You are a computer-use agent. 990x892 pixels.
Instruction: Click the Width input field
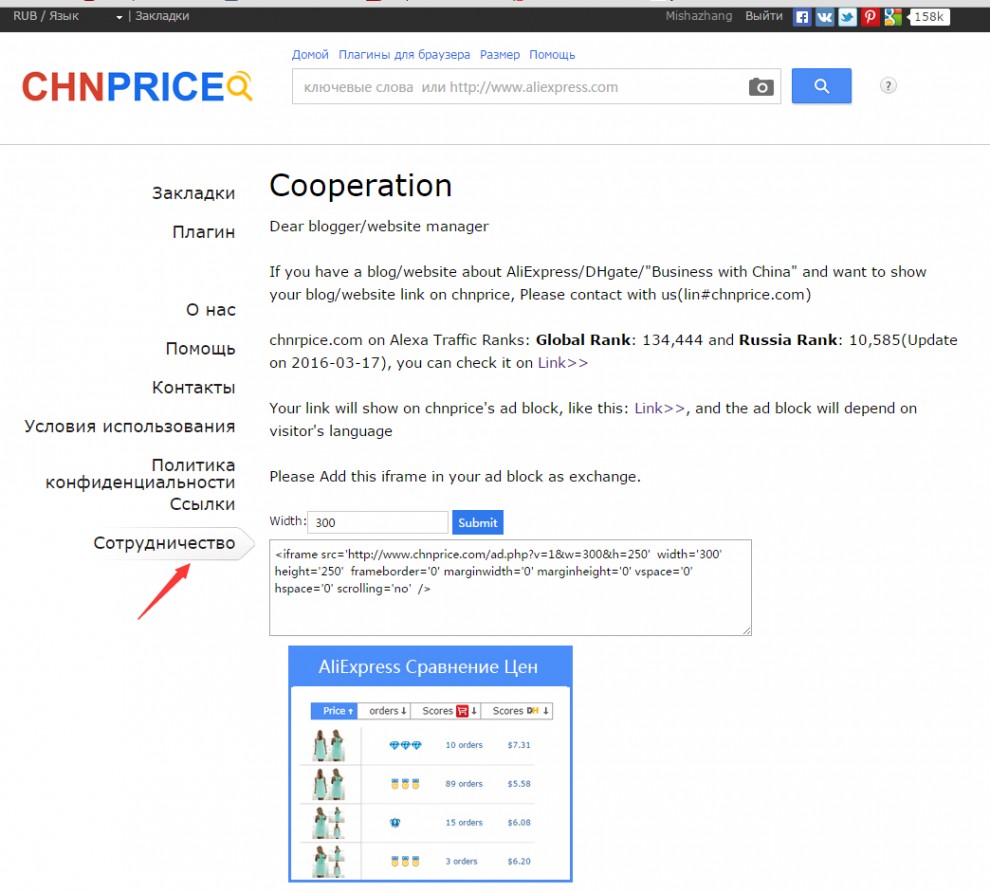point(378,522)
